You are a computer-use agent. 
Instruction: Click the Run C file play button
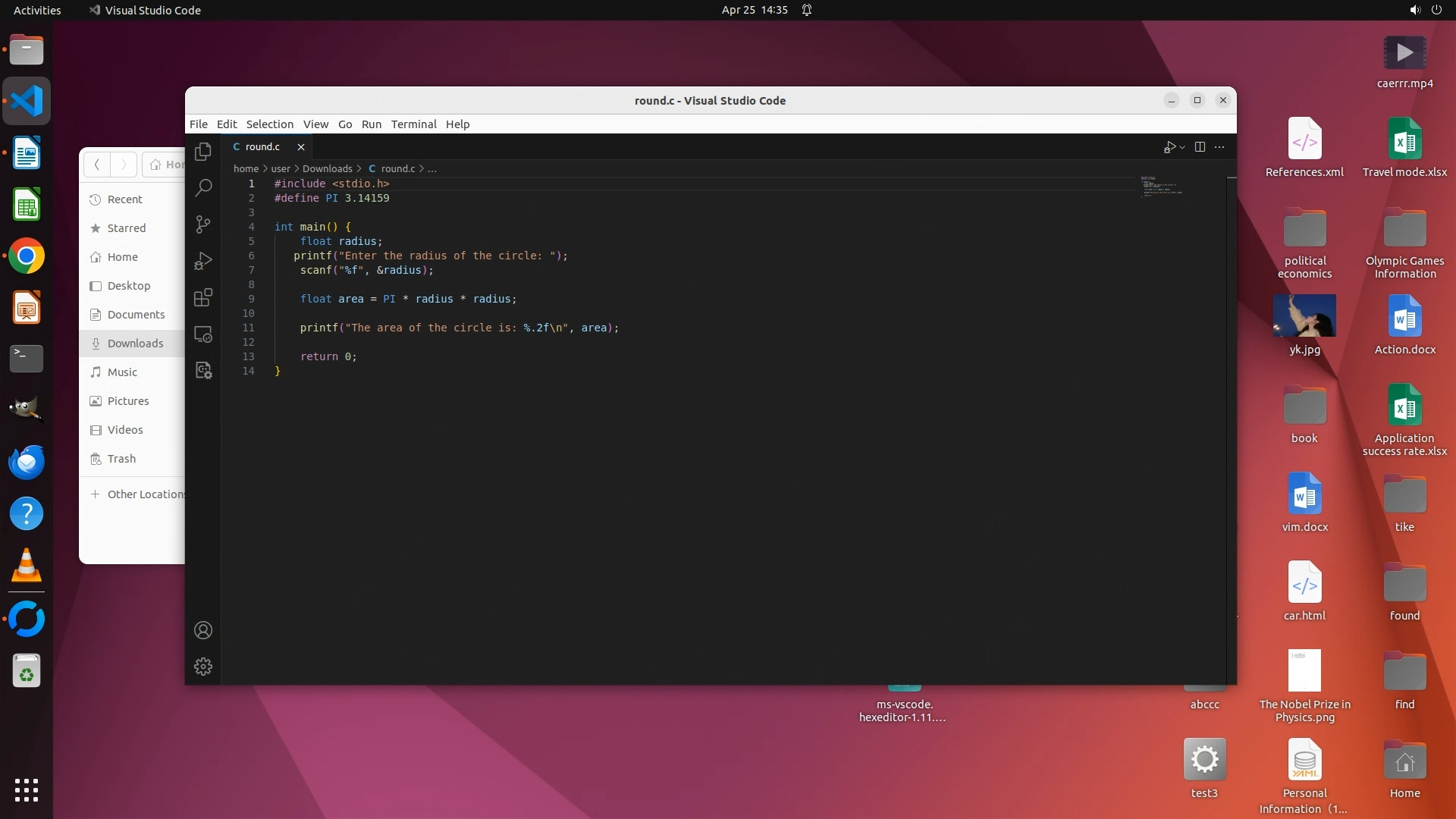click(1169, 147)
